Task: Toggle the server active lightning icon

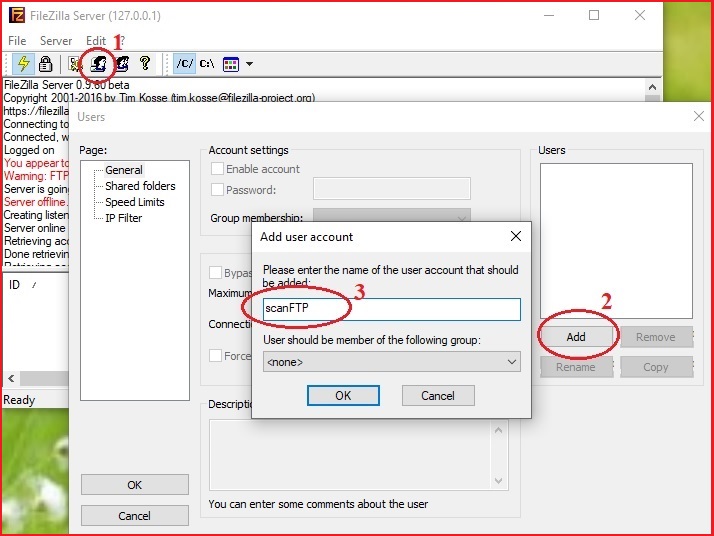Action: (23, 64)
